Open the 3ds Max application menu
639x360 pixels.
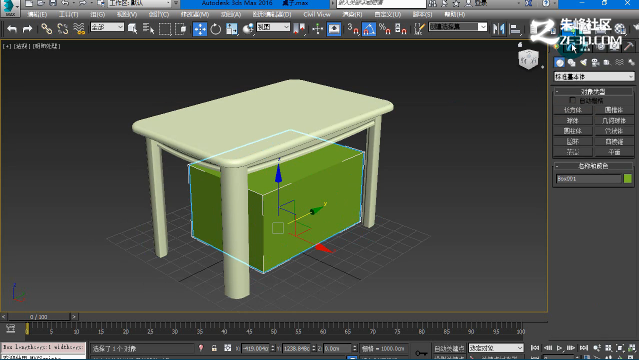click(10, 8)
